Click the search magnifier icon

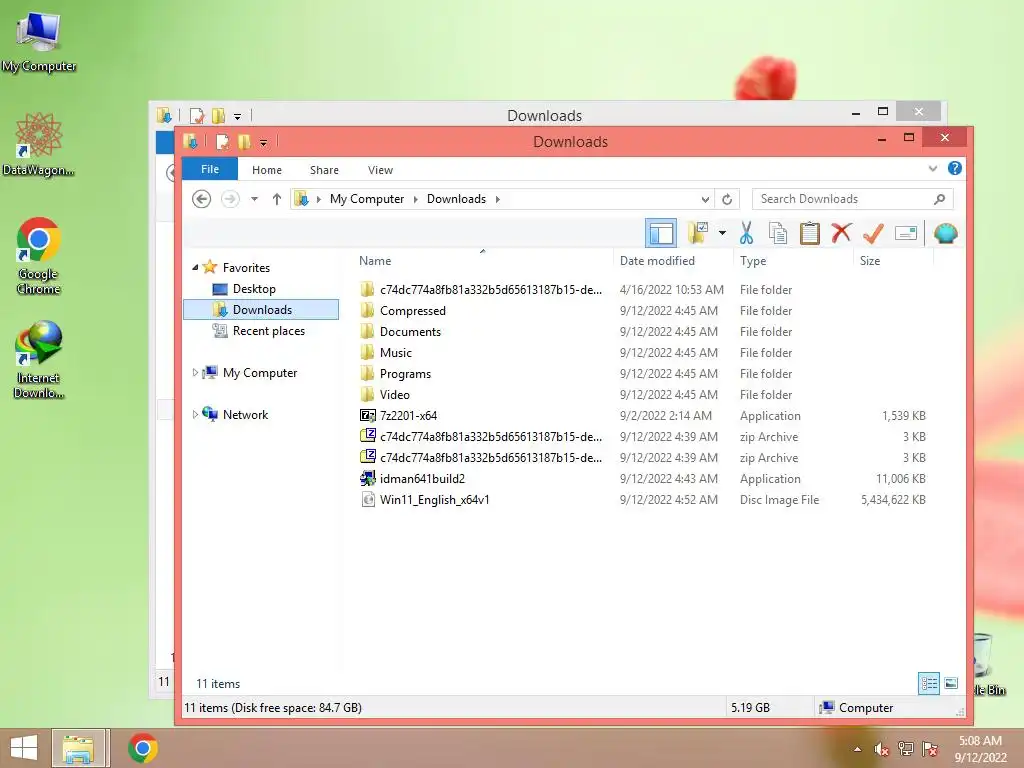click(x=939, y=199)
